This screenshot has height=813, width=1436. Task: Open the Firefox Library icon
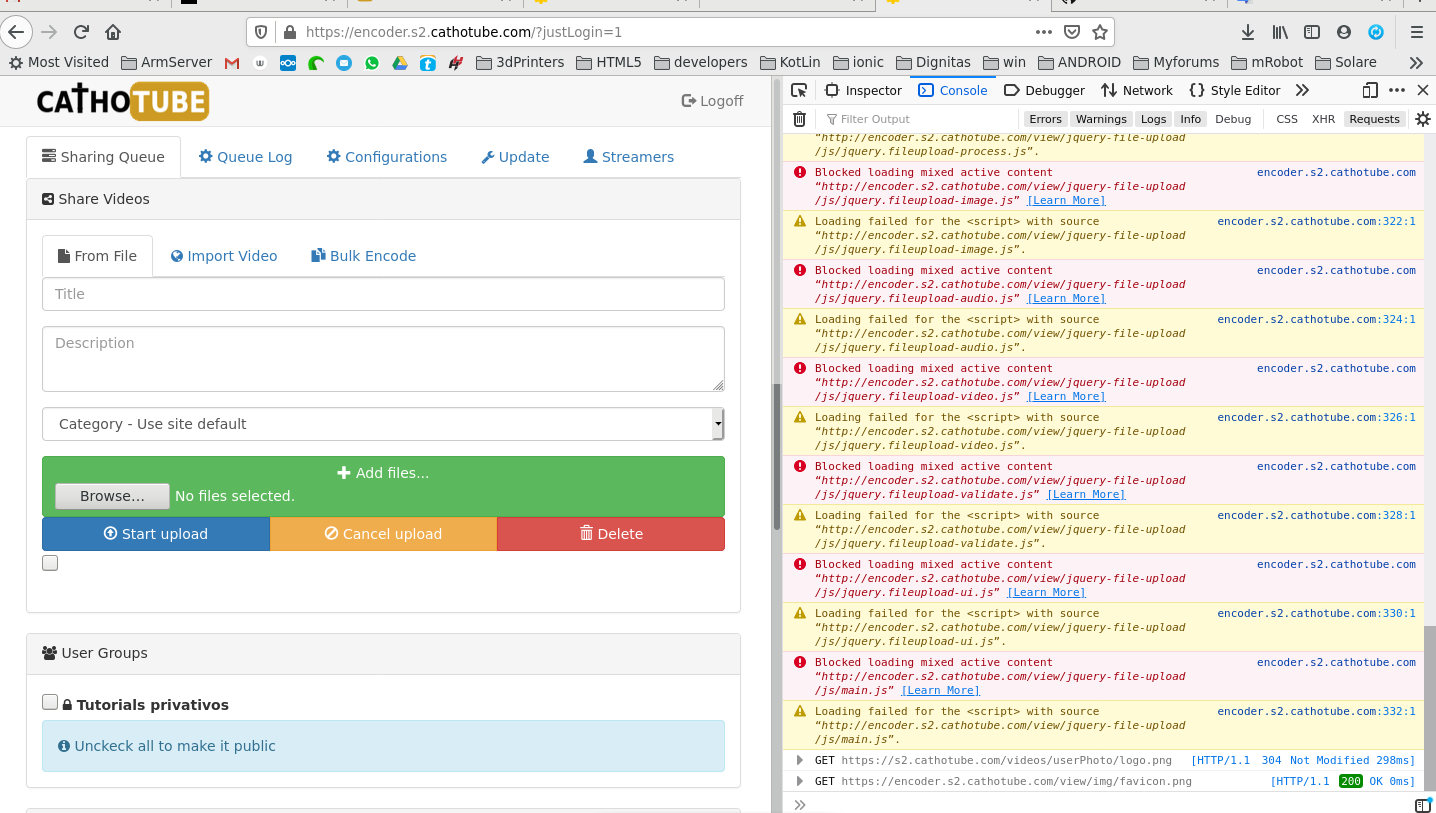[1279, 32]
